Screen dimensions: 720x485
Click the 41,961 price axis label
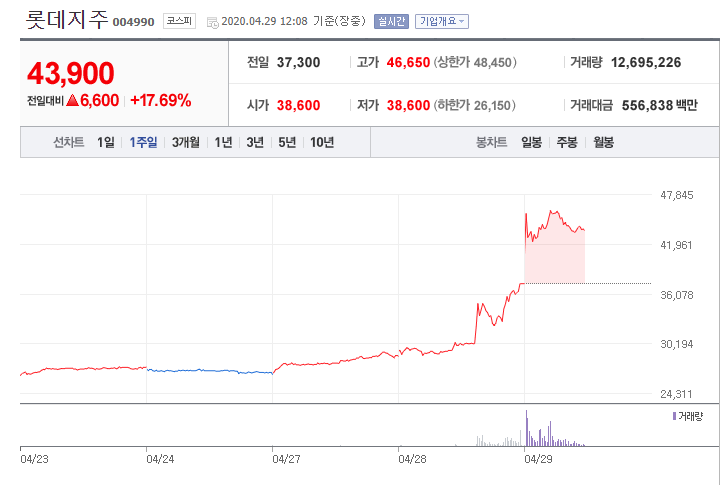676,245
